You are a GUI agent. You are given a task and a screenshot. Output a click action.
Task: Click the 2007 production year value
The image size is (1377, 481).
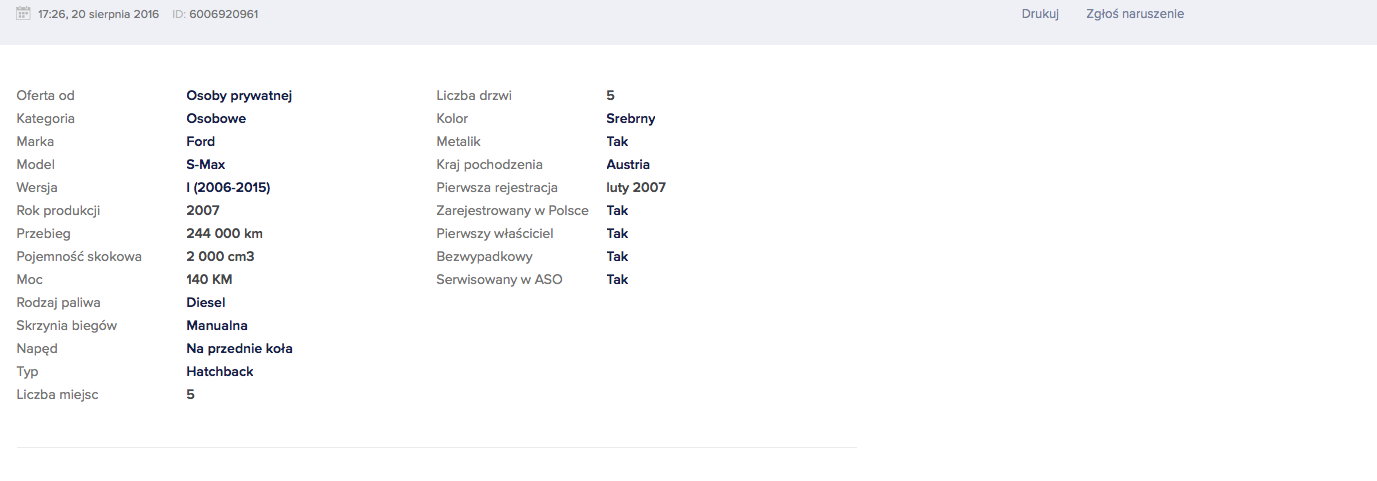click(203, 211)
